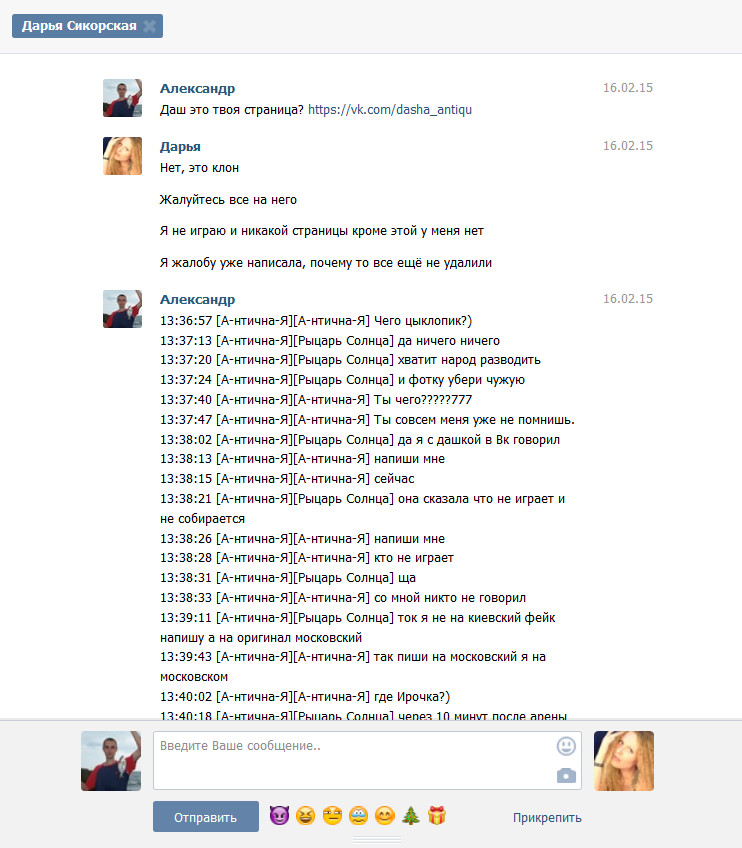Click Дарья's avatar beside her message
742x848 pixels.
coord(122,156)
